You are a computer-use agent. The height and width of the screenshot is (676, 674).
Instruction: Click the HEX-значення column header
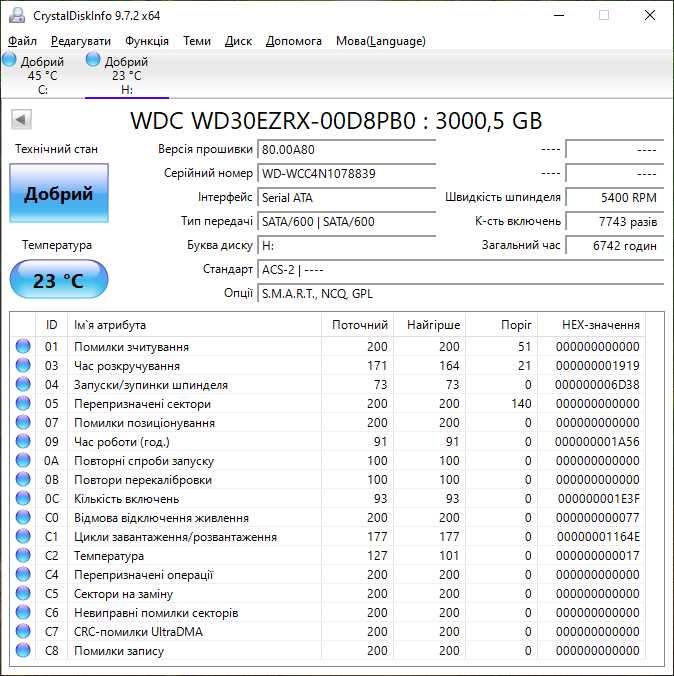pos(592,325)
